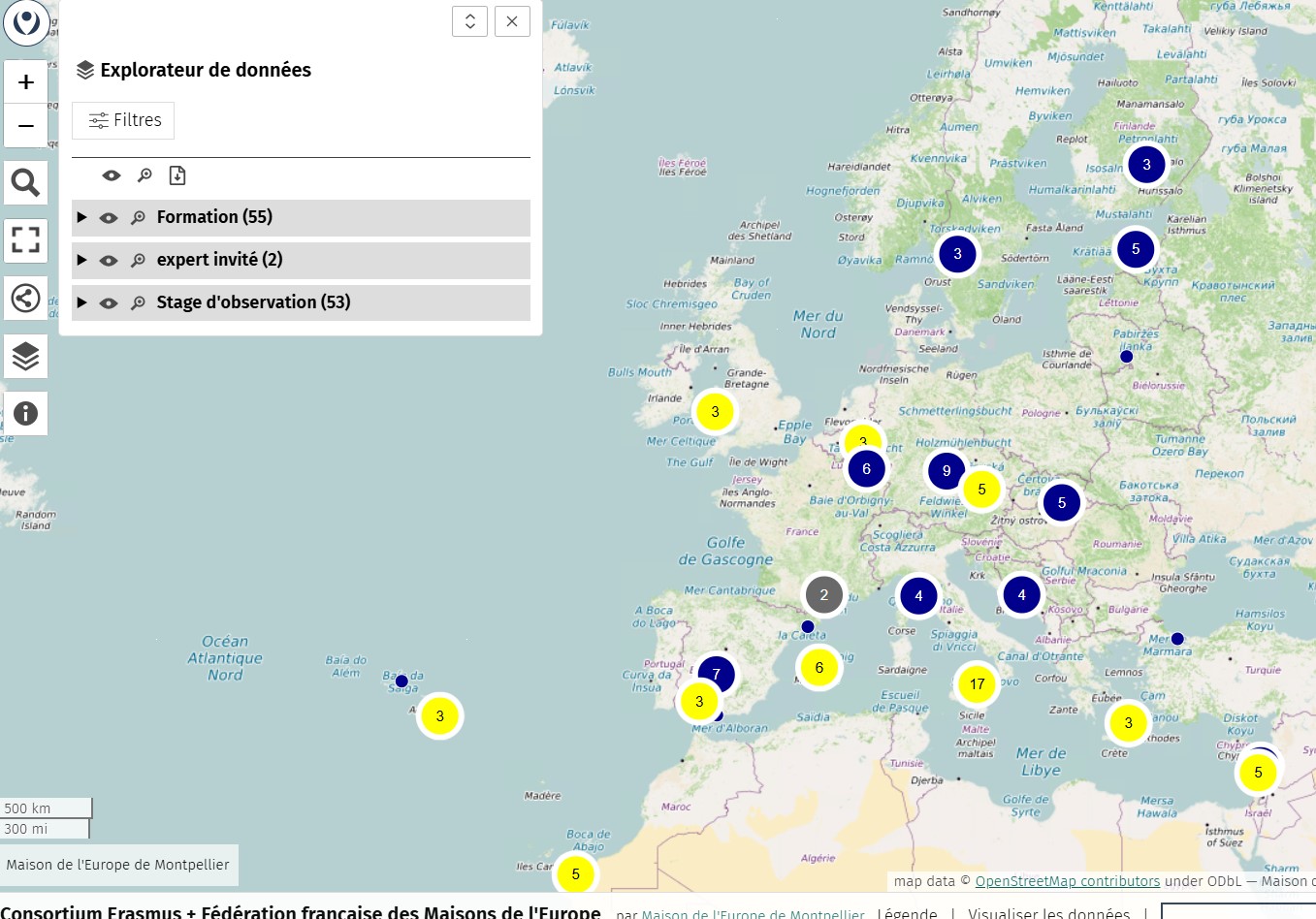This screenshot has height=919, width=1316.
Task: Download data using the header download icon
Action: pyautogui.click(x=177, y=175)
